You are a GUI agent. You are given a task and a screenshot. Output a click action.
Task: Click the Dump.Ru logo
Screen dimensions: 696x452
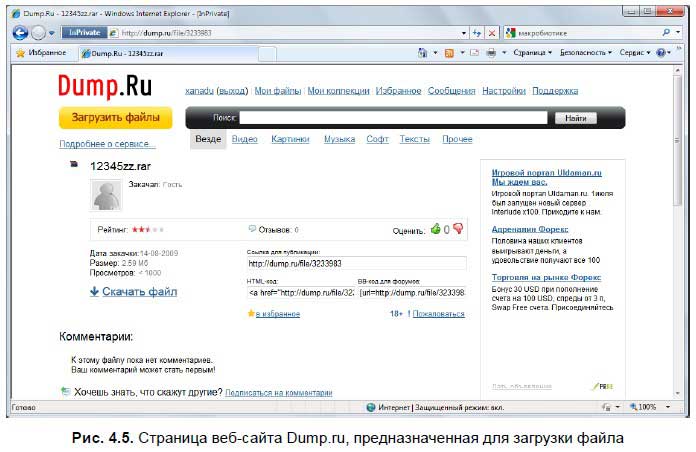pyautogui.click(x=105, y=86)
